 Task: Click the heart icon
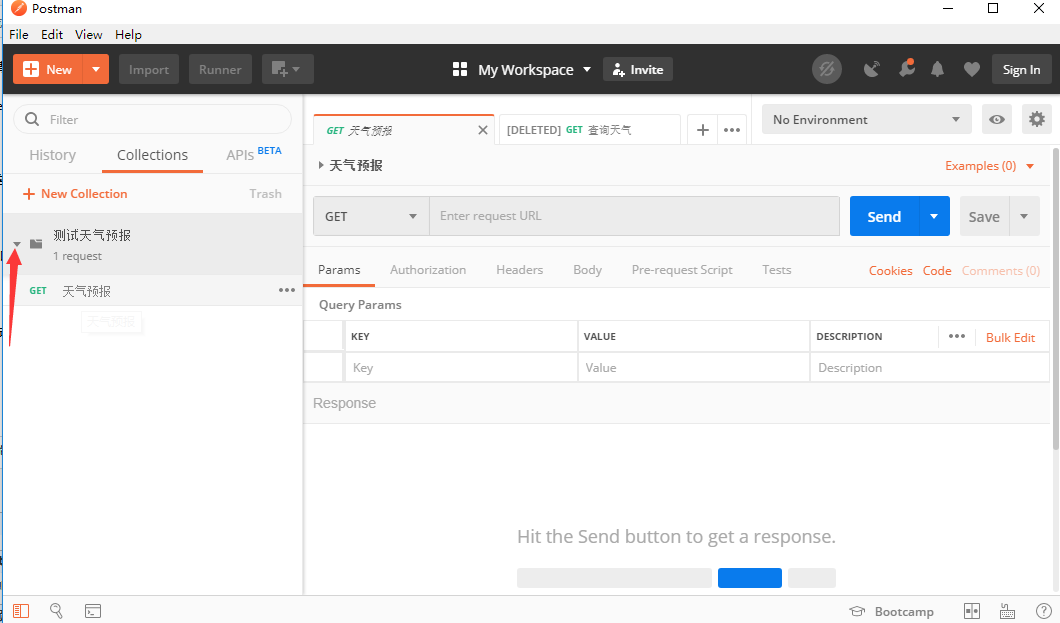(x=971, y=69)
